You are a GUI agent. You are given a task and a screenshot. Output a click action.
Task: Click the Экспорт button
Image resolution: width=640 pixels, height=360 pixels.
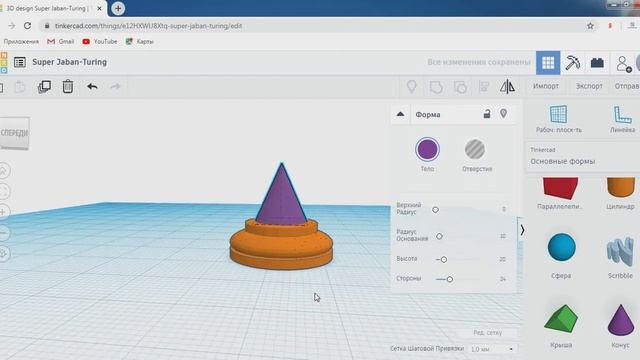(x=589, y=86)
